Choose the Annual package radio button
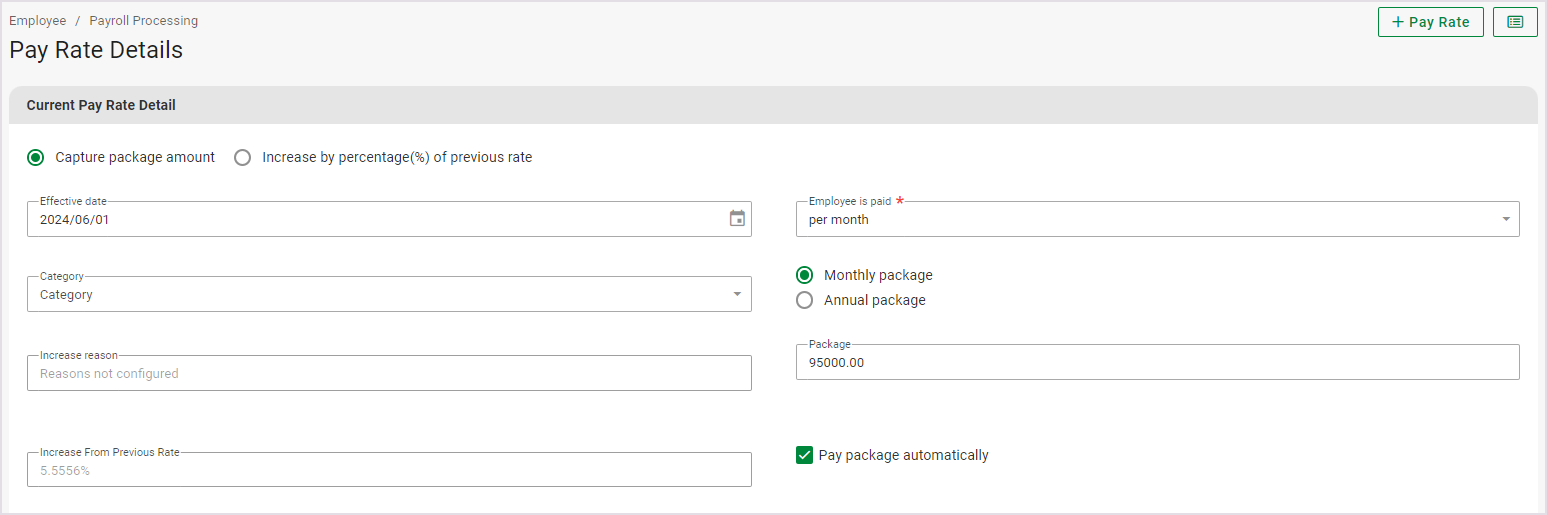This screenshot has height=515, width=1547. point(804,300)
